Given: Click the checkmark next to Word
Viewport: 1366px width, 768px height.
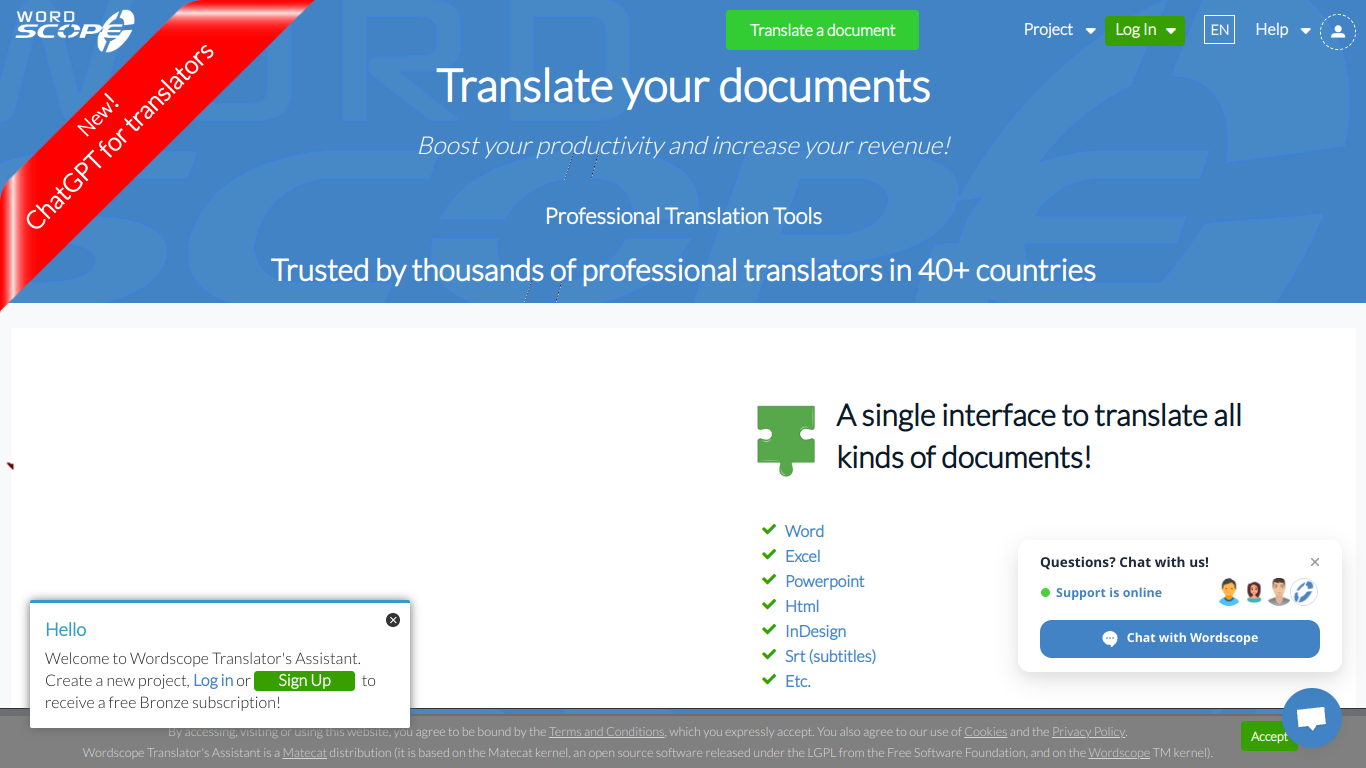Looking at the screenshot, I should click(x=769, y=529).
